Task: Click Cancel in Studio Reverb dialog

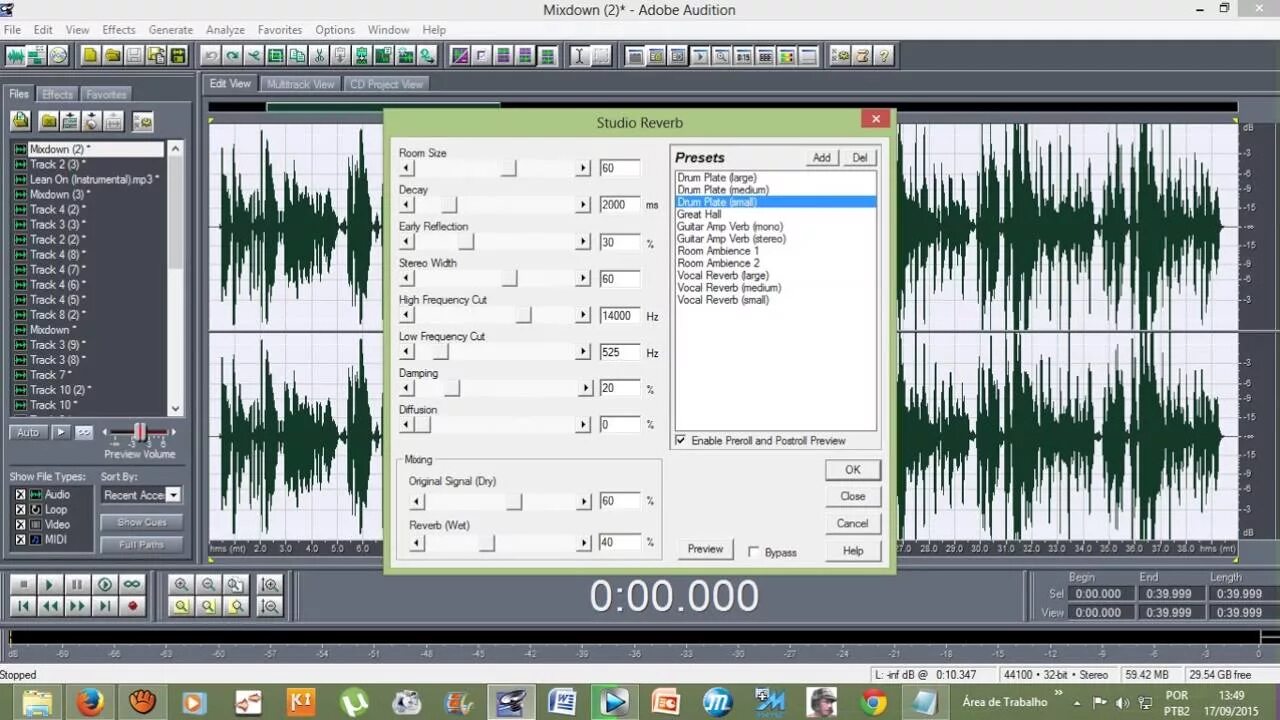Action: (852, 523)
